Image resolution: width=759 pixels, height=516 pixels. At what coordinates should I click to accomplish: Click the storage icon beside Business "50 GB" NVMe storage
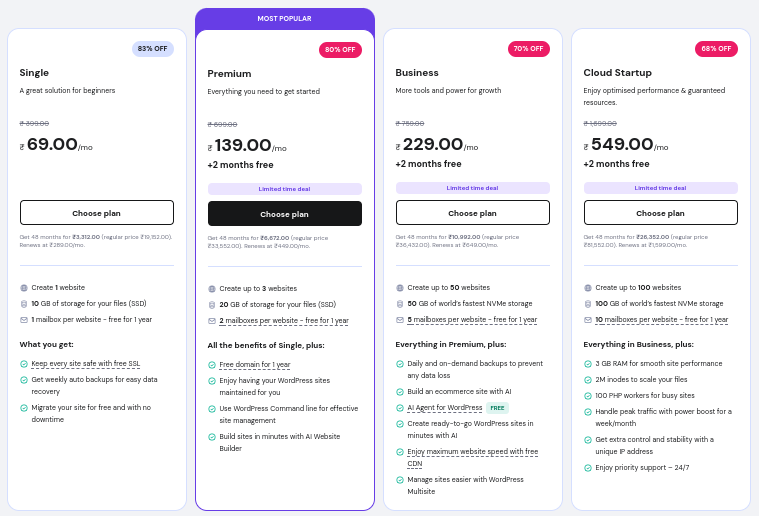(x=400, y=303)
